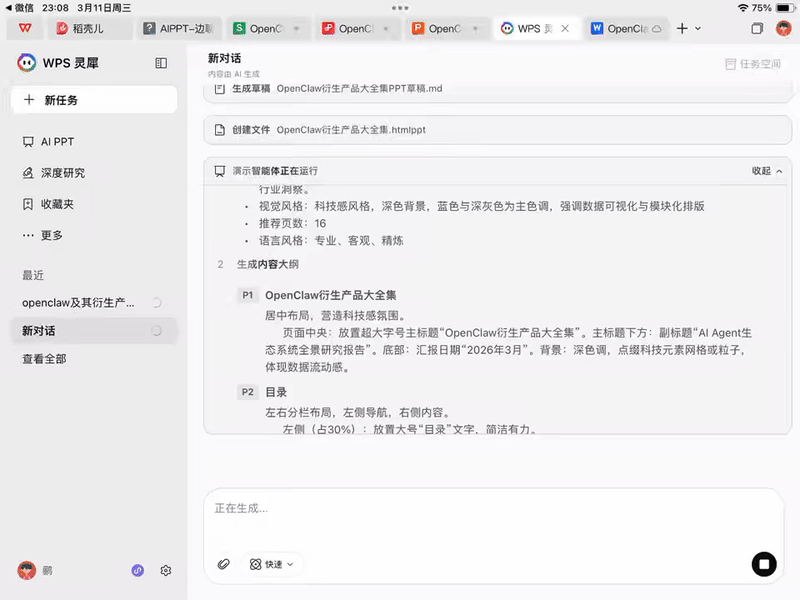Open the user avatar at top right
Image resolution: width=800 pixels, height=600 pixels.
783,29
